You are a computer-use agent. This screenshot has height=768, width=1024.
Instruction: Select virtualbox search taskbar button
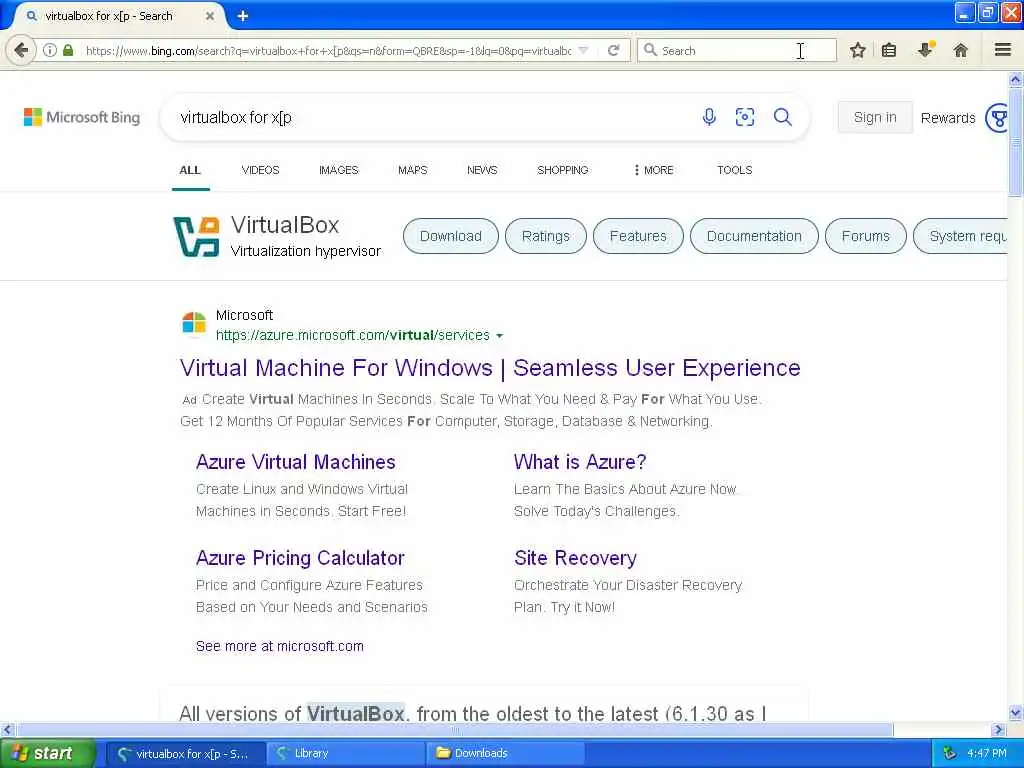pyautogui.click(x=185, y=753)
